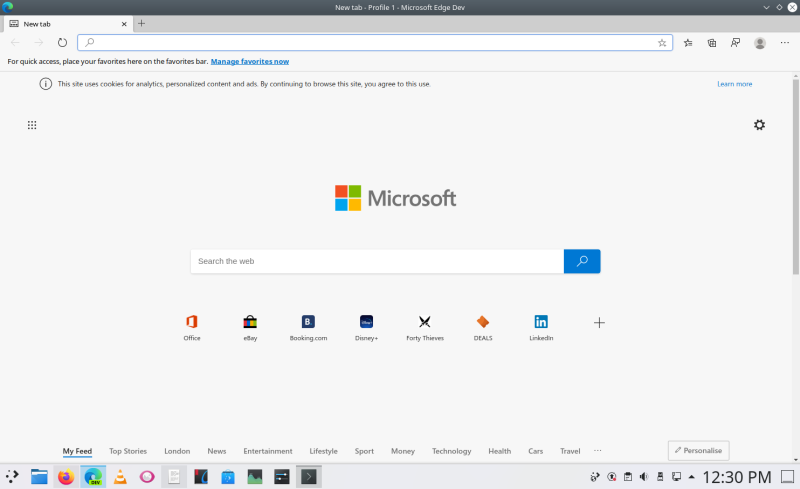
Task: Click Learn more about cookies
Action: click(734, 84)
